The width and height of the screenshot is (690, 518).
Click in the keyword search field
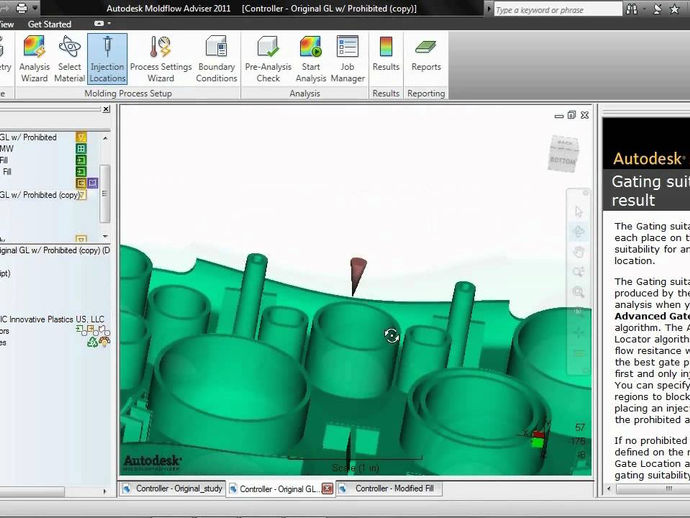click(x=558, y=10)
